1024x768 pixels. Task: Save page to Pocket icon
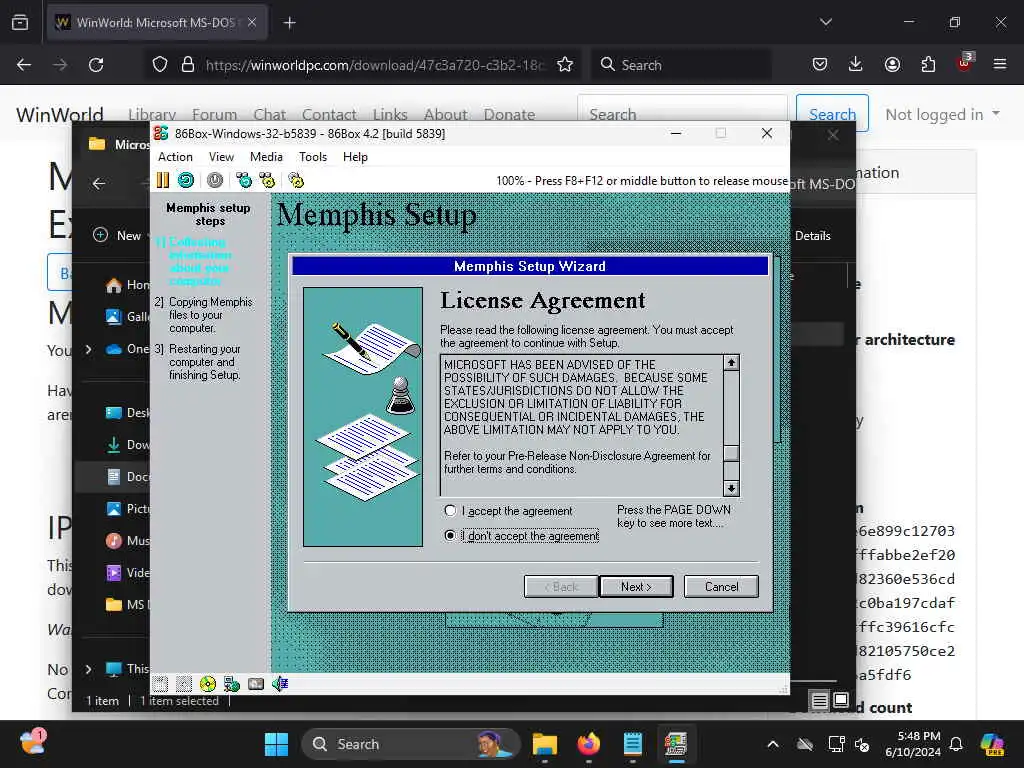[x=820, y=64]
